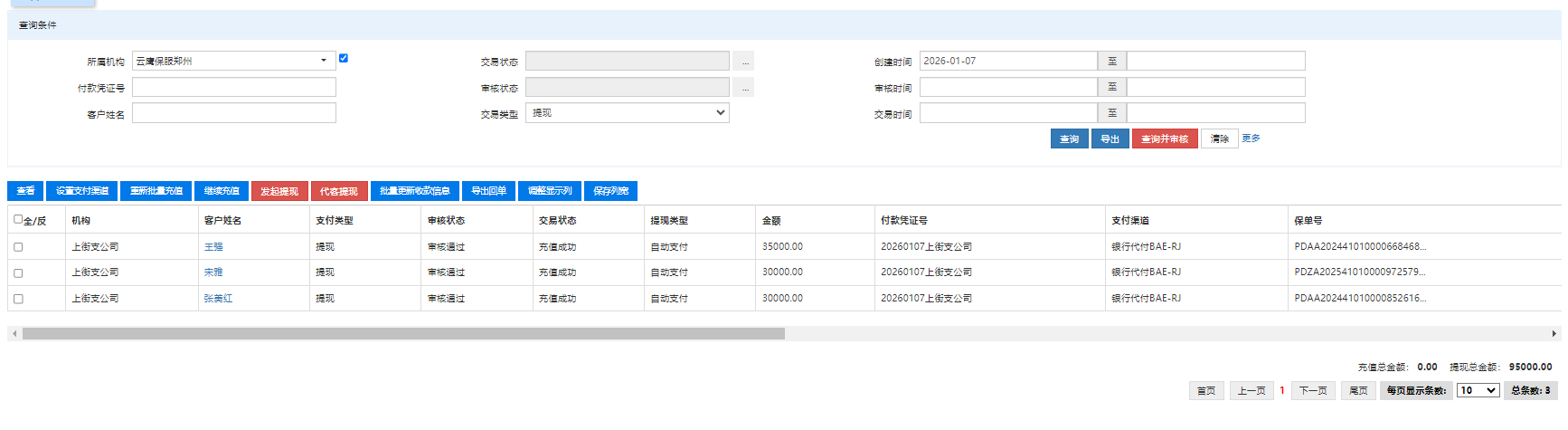Go to 下一页 next page
The image size is (1568, 430).
tap(1313, 390)
